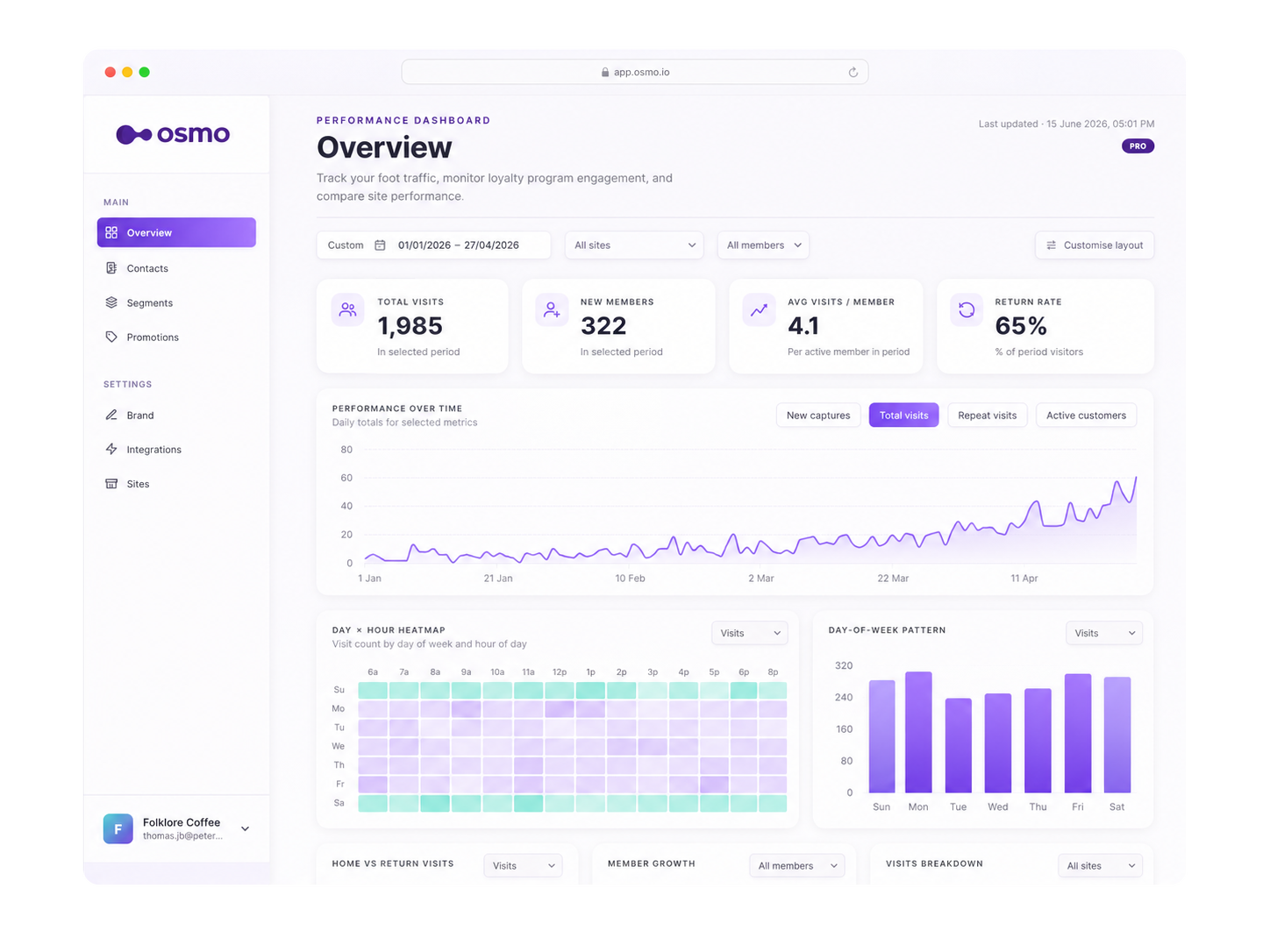Click the Tue bar in the day-of-week chart
This screenshot has width=1270, height=952.
[959, 745]
